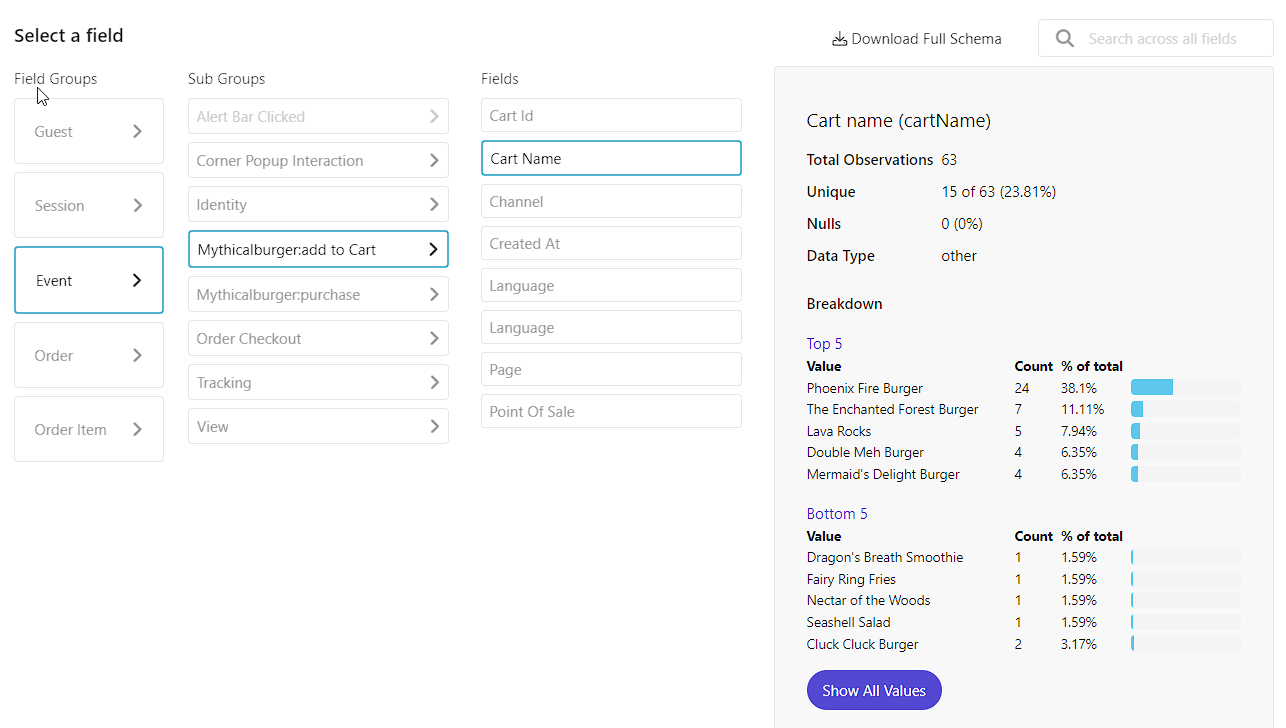Click the chevron icon on the Event group
Viewport: 1286px width, 728px height.
(138, 280)
